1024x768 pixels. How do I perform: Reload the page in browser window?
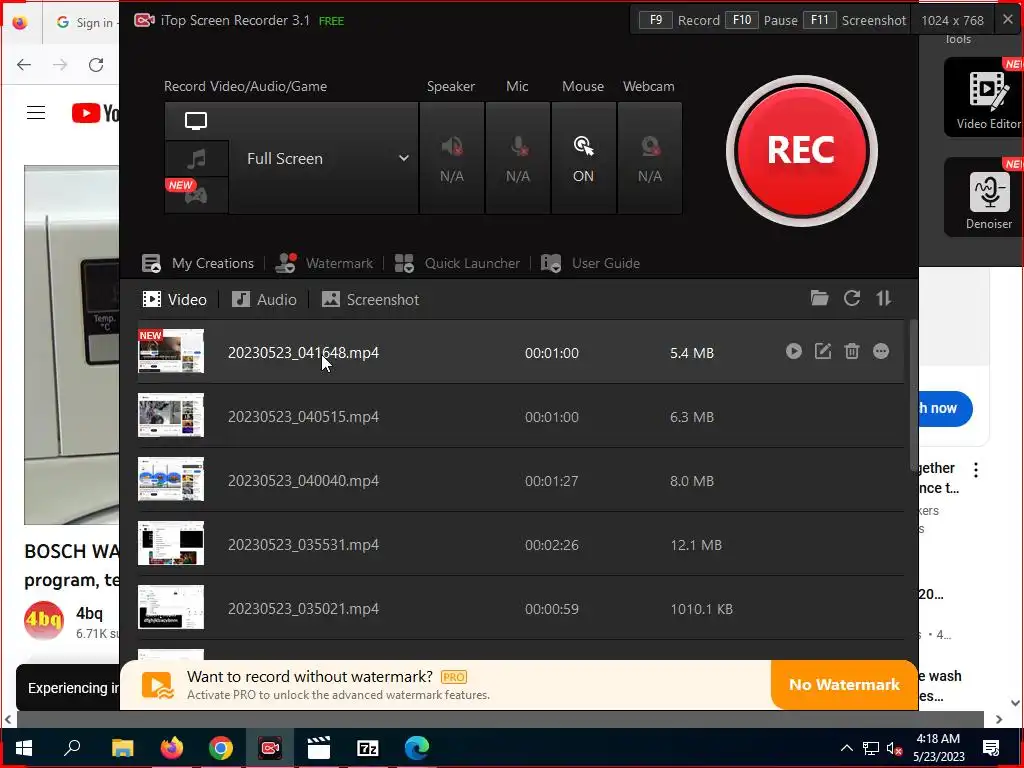tap(96, 65)
